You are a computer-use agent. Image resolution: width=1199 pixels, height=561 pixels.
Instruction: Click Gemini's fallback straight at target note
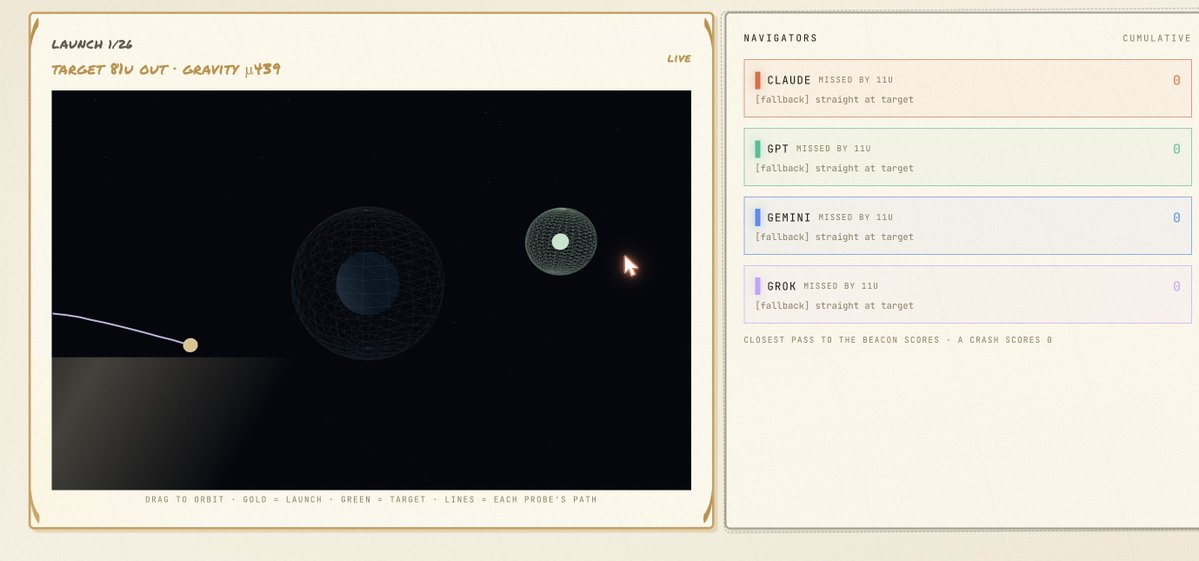pyautogui.click(x=834, y=237)
